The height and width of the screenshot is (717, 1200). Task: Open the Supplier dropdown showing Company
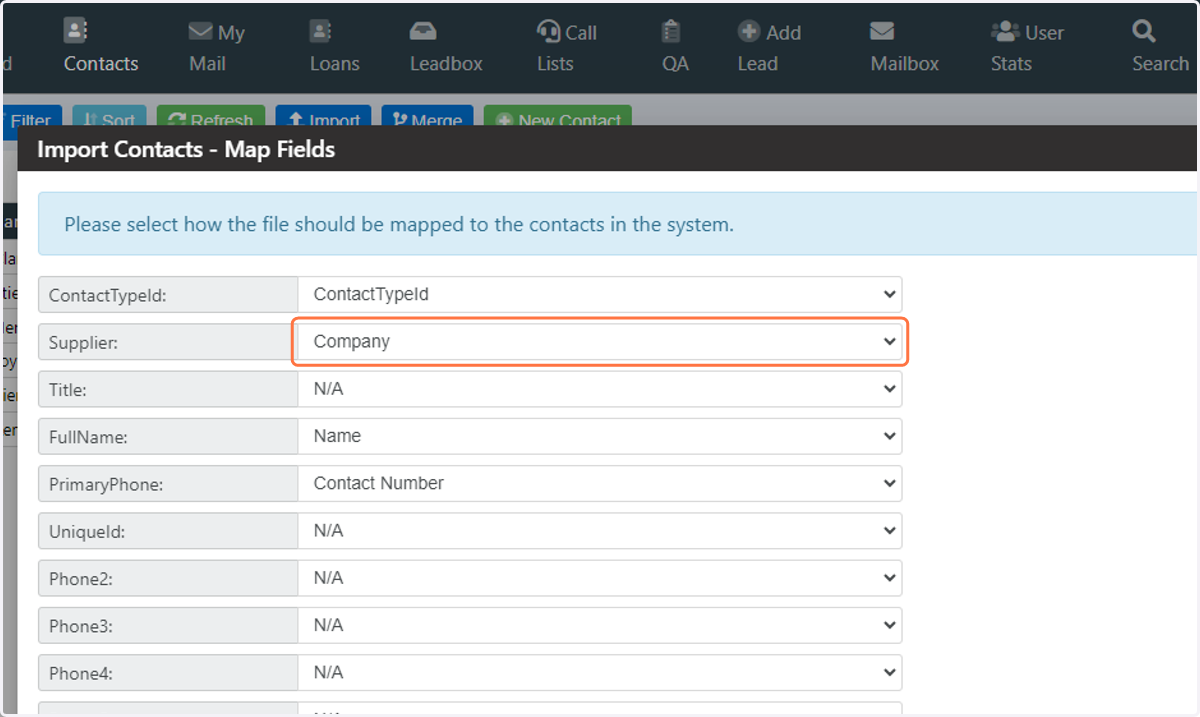pyautogui.click(x=600, y=342)
